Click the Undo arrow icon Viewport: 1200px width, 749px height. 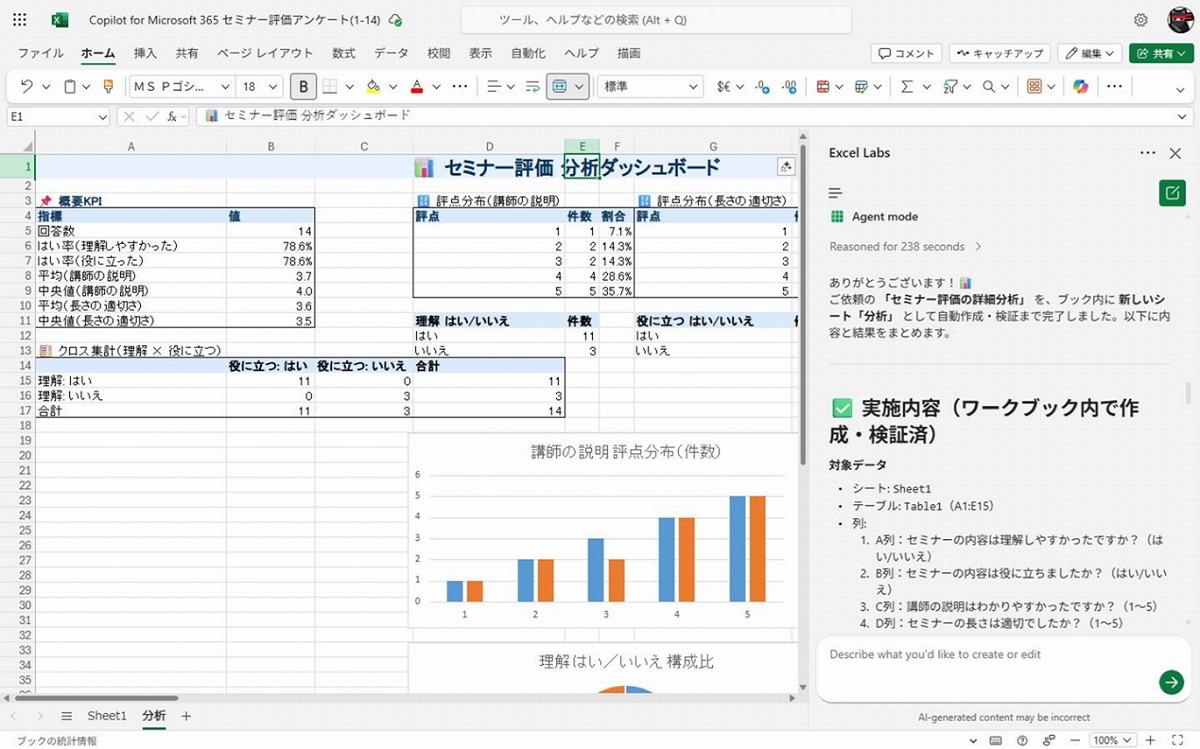click(x=27, y=87)
